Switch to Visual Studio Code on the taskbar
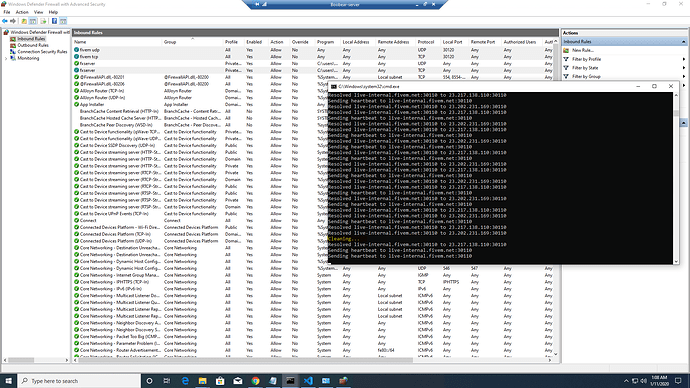This screenshot has width=690, height=388. tap(308, 381)
